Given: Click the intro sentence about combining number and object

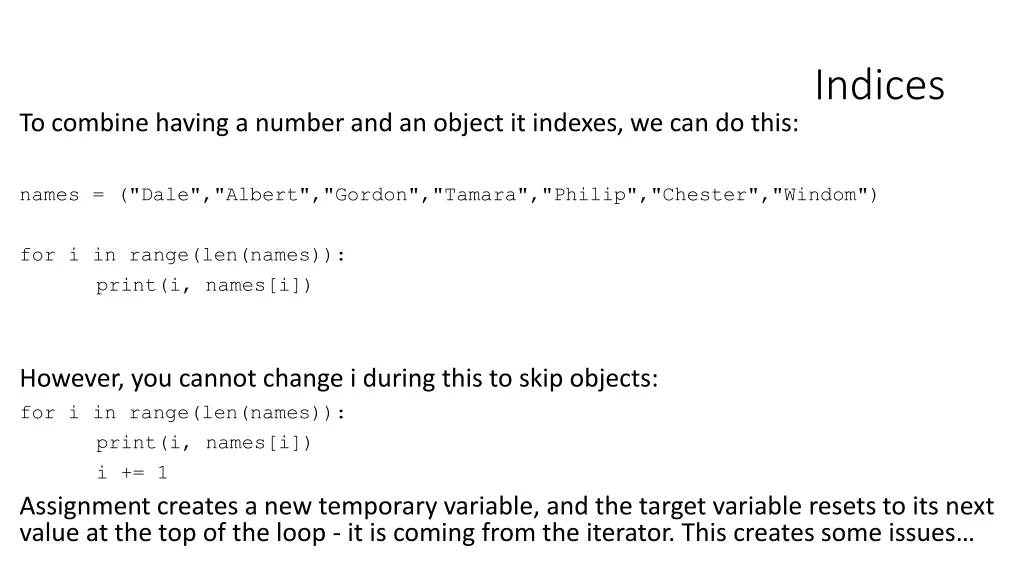Looking at the screenshot, I should point(409,123).
